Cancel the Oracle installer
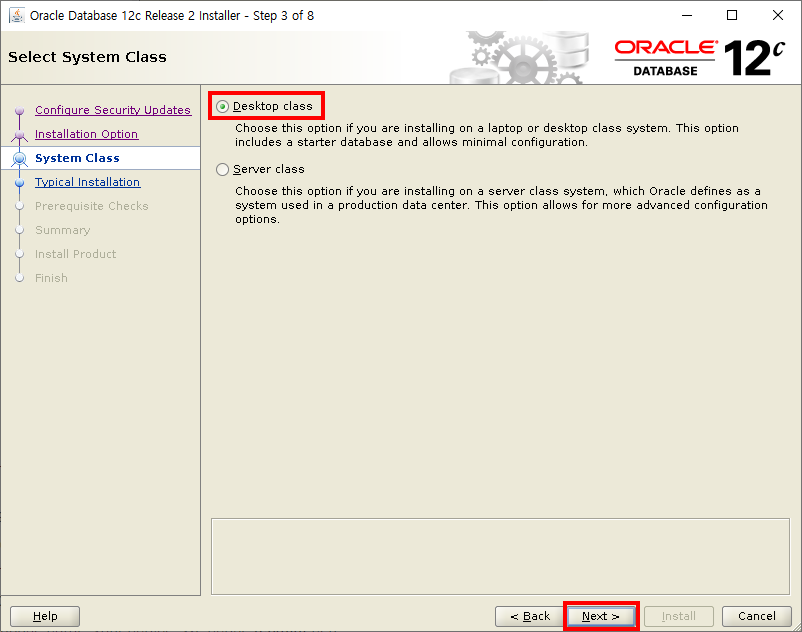This screenshot has width=802, height=632. (756, 616)
